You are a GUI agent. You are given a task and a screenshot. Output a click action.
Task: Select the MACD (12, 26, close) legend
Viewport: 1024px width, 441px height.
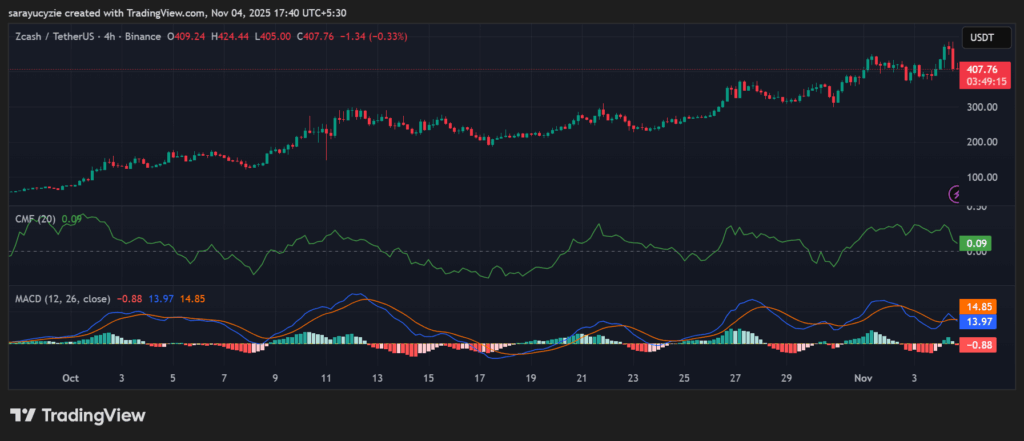62,298
